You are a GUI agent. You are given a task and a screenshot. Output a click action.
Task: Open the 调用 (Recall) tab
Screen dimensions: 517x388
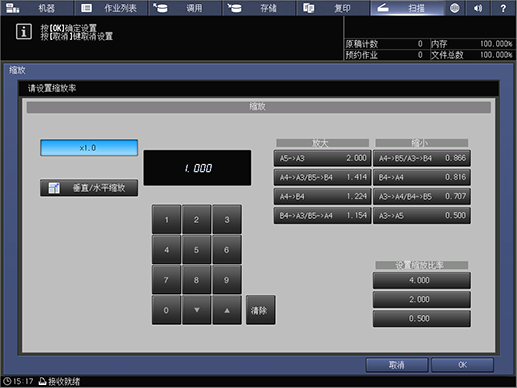tap(185, 8)
